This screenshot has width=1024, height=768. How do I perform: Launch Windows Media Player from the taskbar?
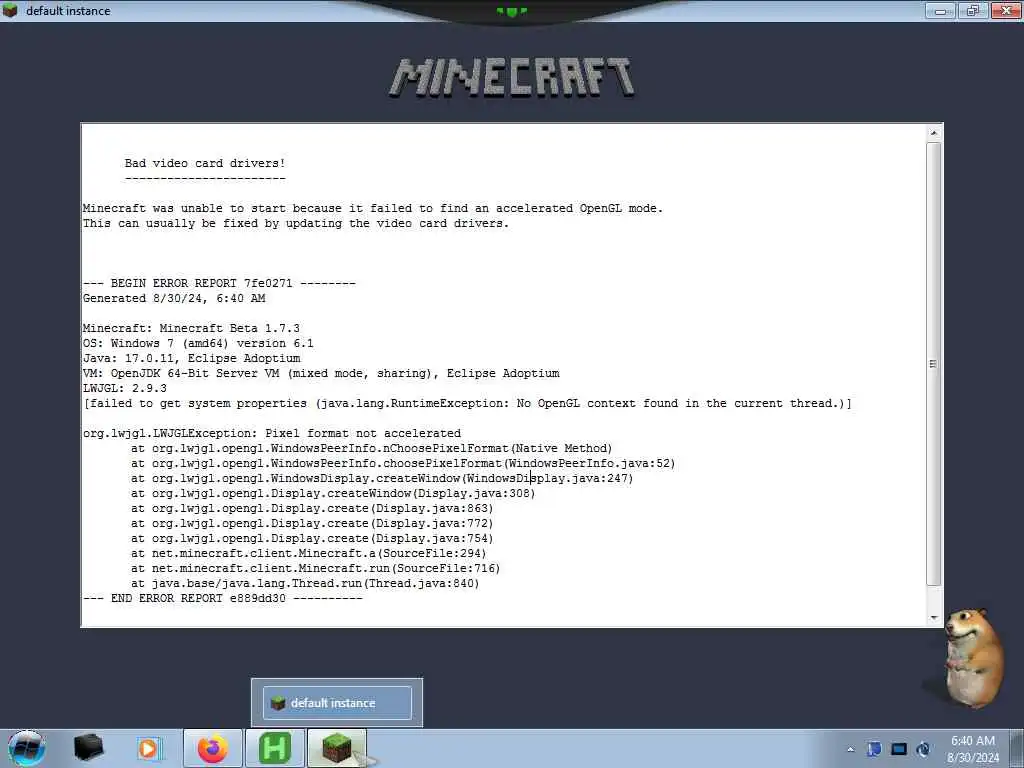[149, 748]
